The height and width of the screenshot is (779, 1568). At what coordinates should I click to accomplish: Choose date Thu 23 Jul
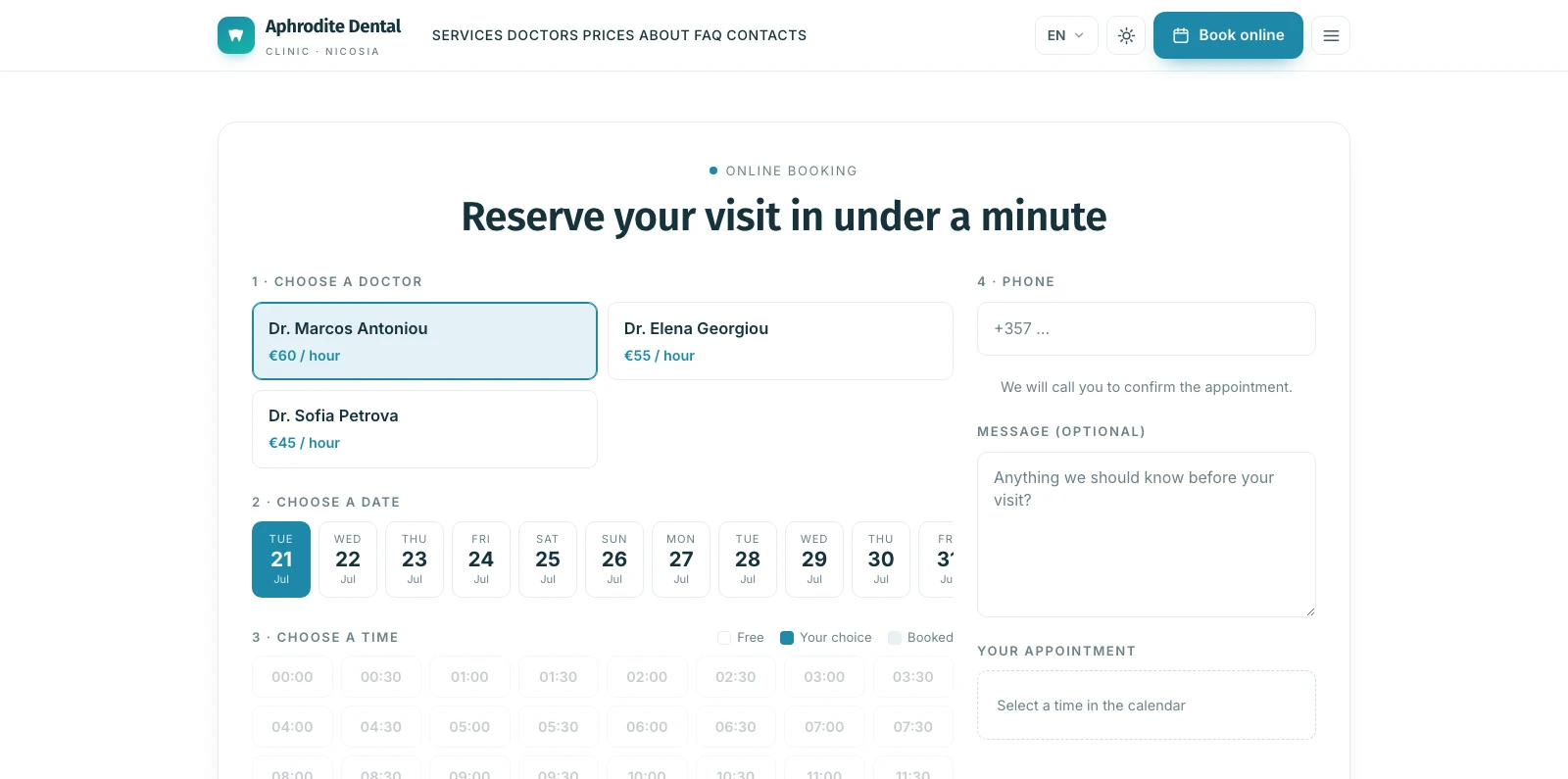pos(415,560)
